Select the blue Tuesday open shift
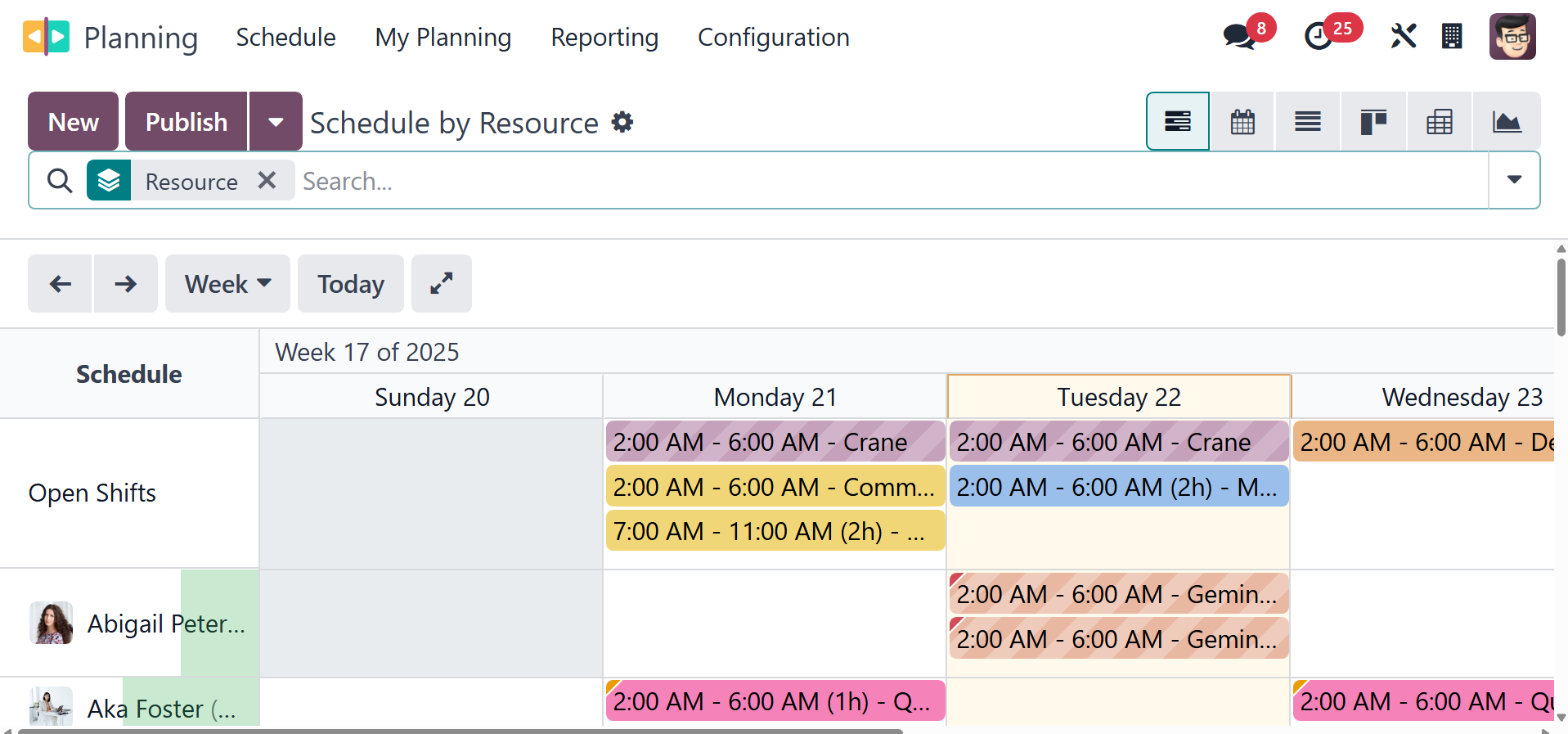The height and width of the screenshot is (734, 1568). pyautogui.click(x=1118, y=487)
